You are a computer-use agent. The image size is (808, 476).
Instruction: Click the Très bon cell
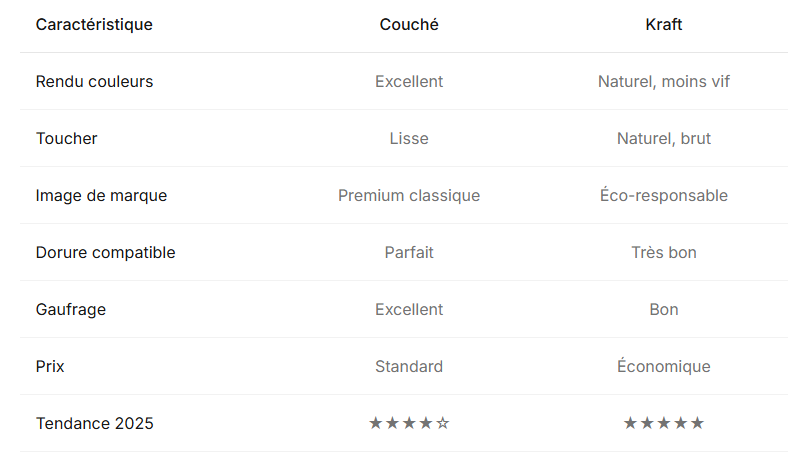(664, 252)
